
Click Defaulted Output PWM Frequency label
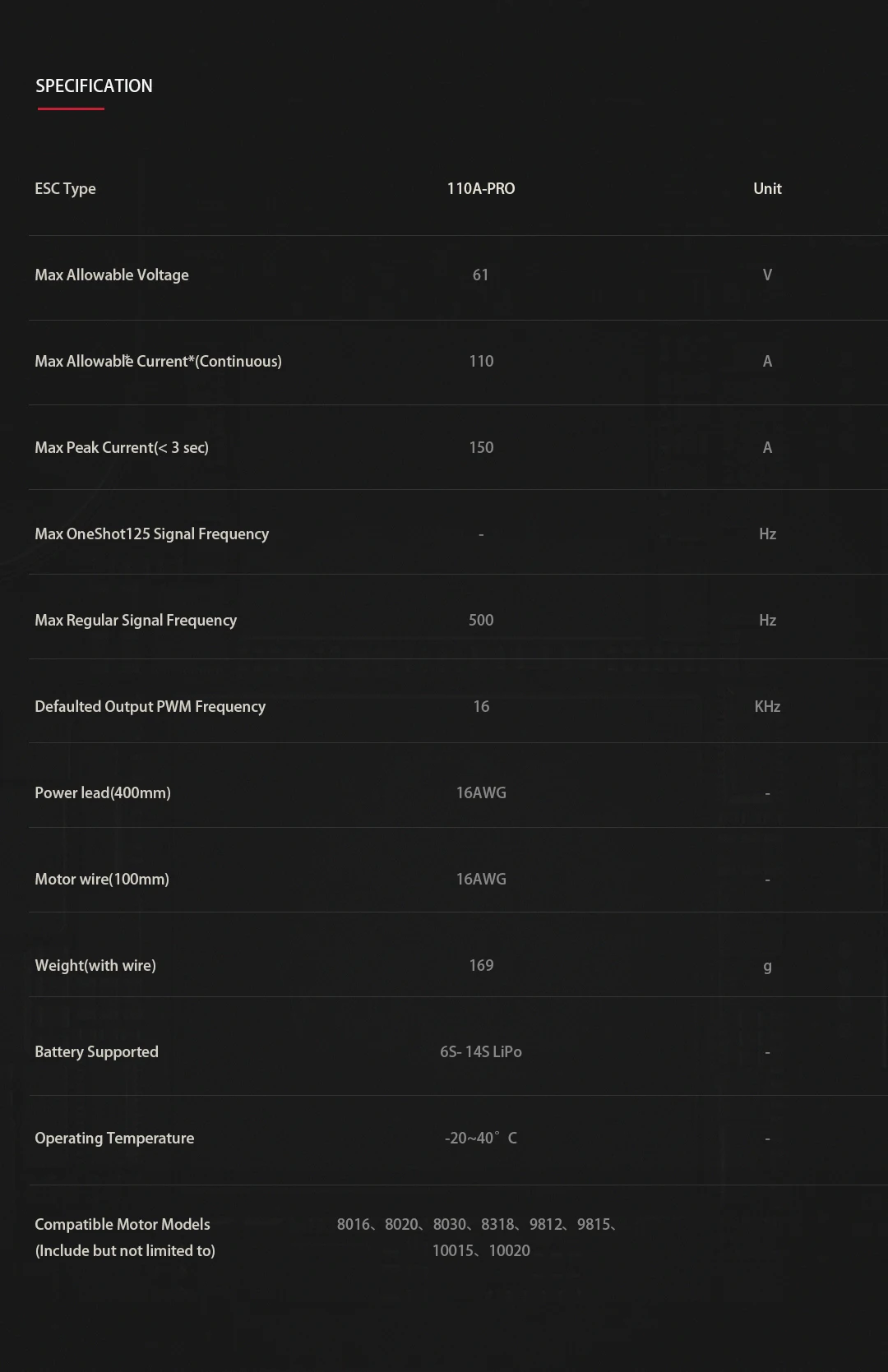pyautogui.click(x=150, y=707)
